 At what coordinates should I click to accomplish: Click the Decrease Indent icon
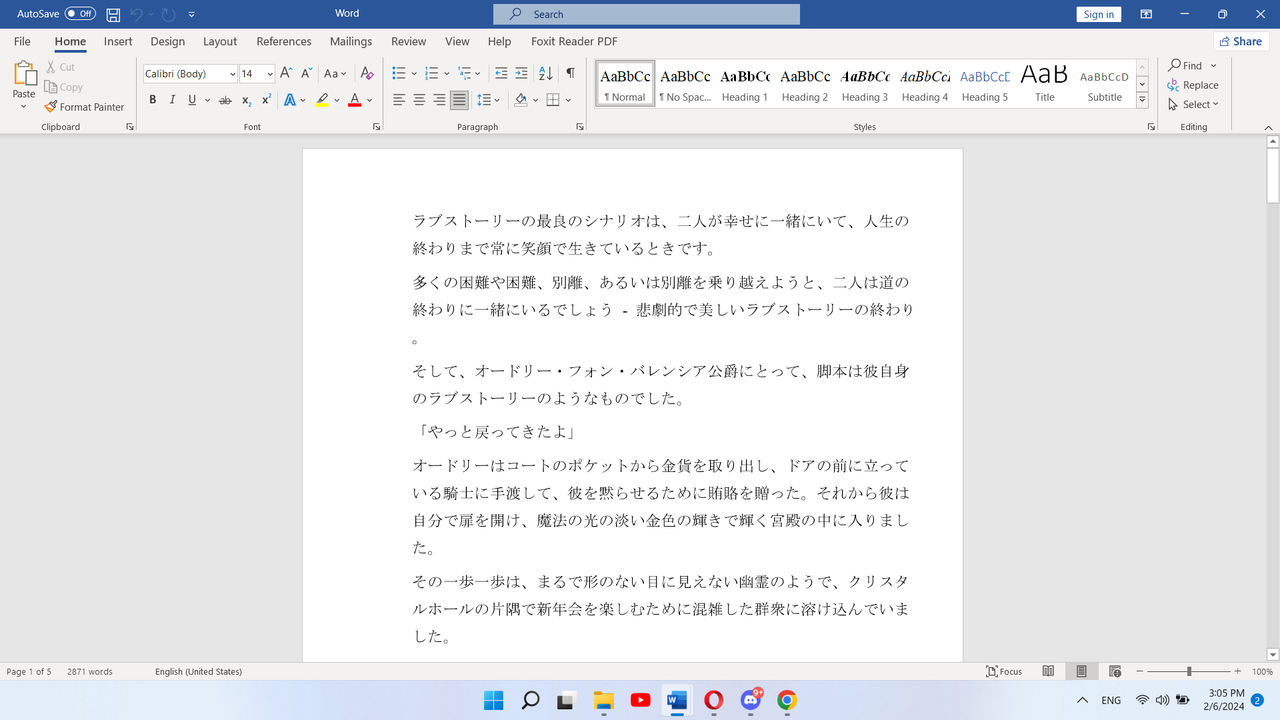(x=501, y=73)
